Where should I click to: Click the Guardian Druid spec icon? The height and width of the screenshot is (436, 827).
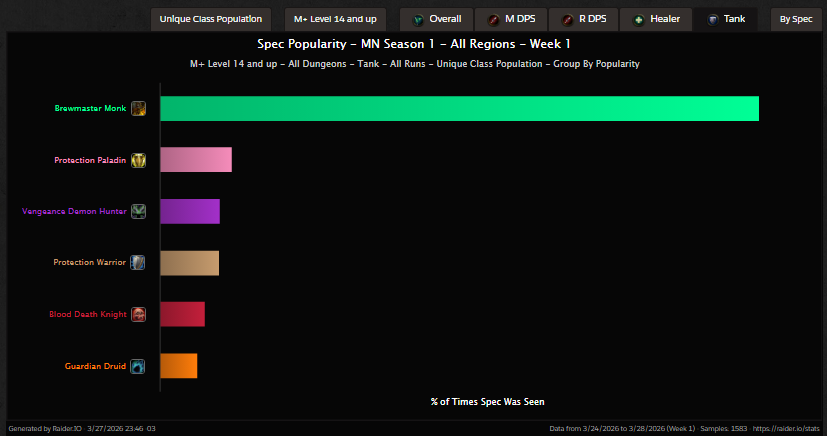coord(138,366)
